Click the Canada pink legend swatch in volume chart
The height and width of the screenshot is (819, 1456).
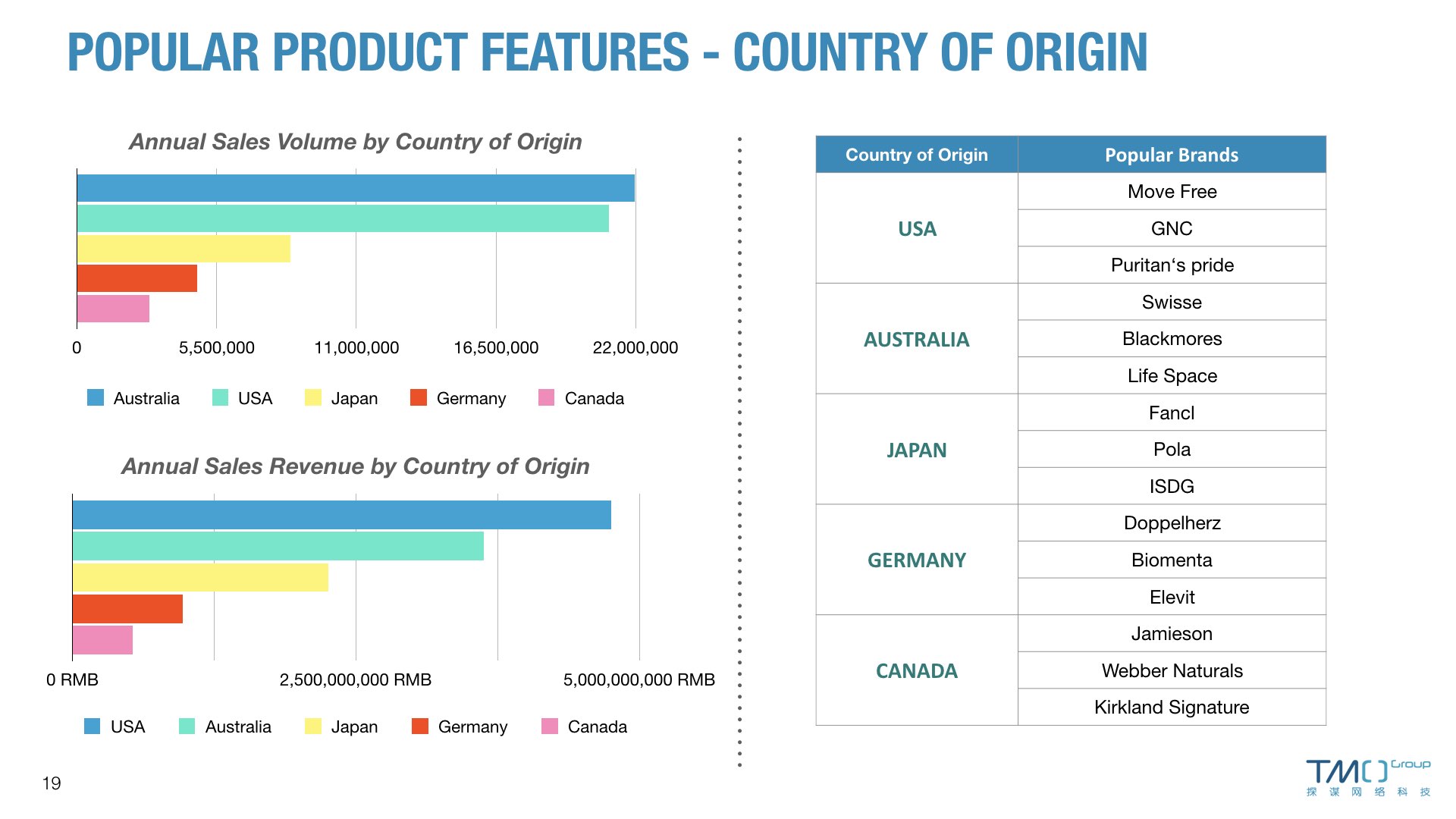tap(546, 397)
